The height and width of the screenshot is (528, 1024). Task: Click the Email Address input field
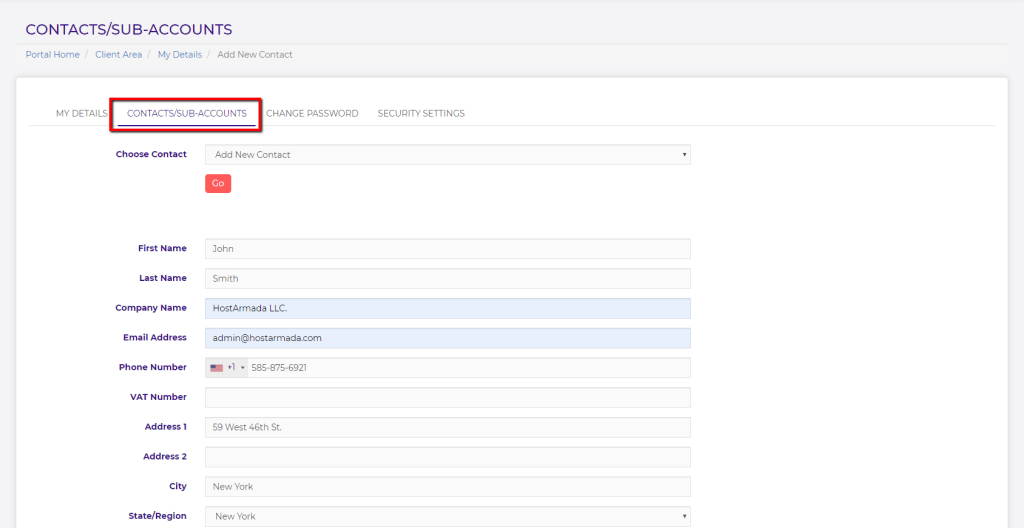pos(447,338)
